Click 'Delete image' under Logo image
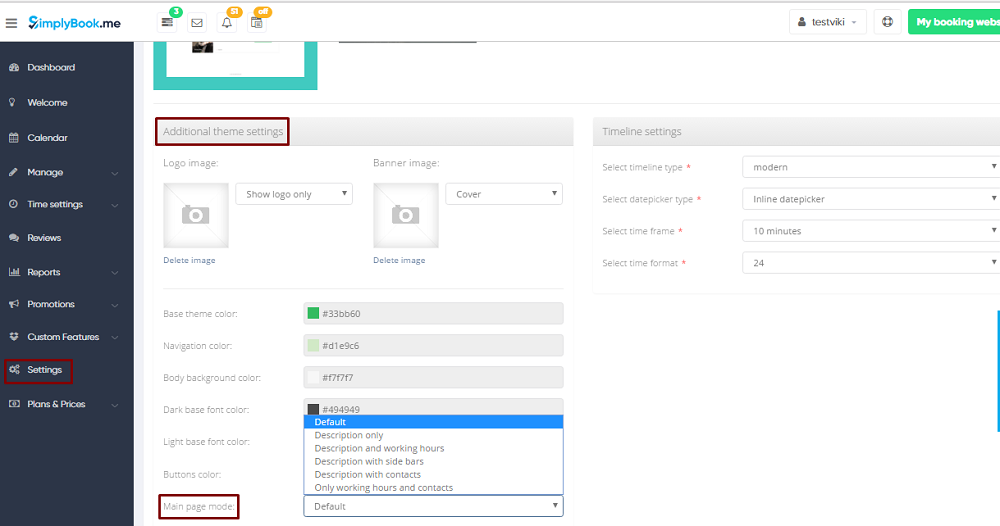Image resolution: width=1000 pixels, height=526 pixels. click(189, 260)
